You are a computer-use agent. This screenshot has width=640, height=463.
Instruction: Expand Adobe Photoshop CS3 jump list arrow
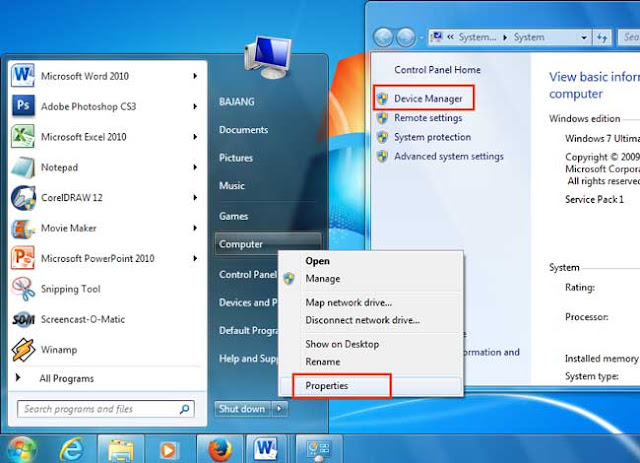(x=195, y=106)
